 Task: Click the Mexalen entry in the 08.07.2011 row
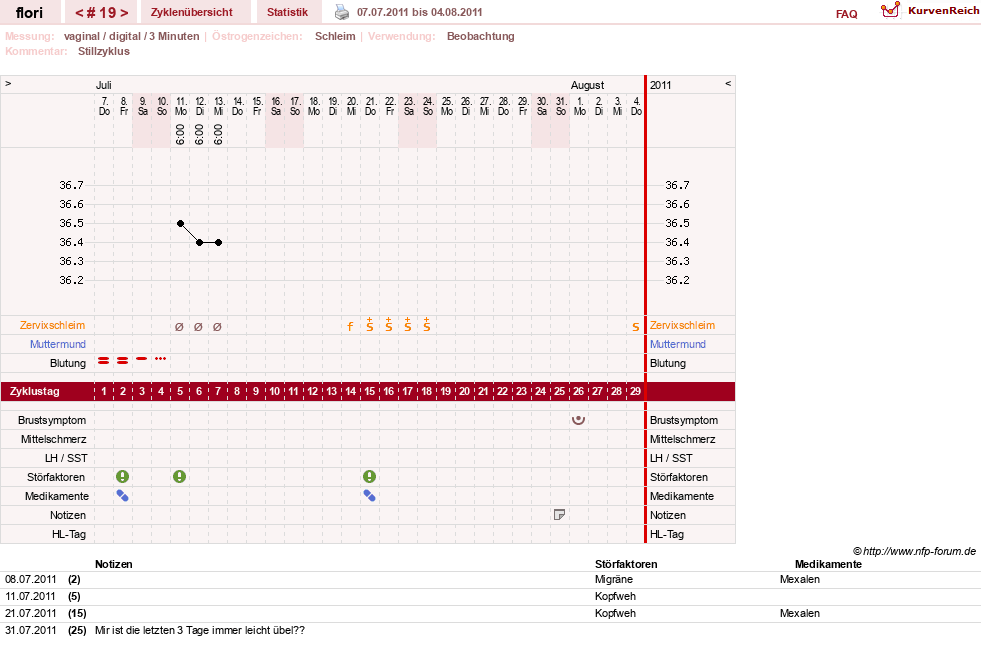click(800, 579)
